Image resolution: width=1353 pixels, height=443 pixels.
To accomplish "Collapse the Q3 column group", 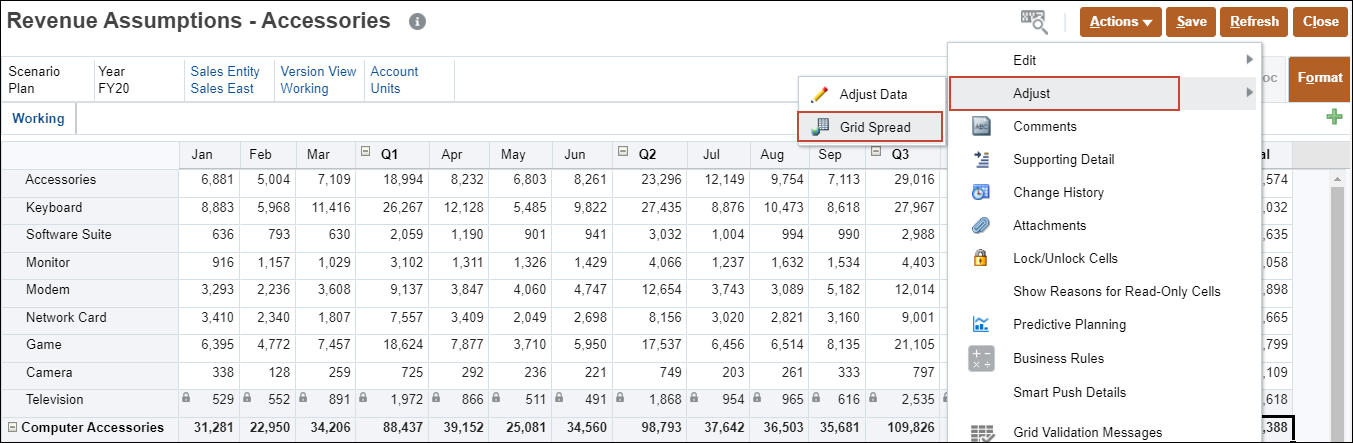I will coord(876,153).
